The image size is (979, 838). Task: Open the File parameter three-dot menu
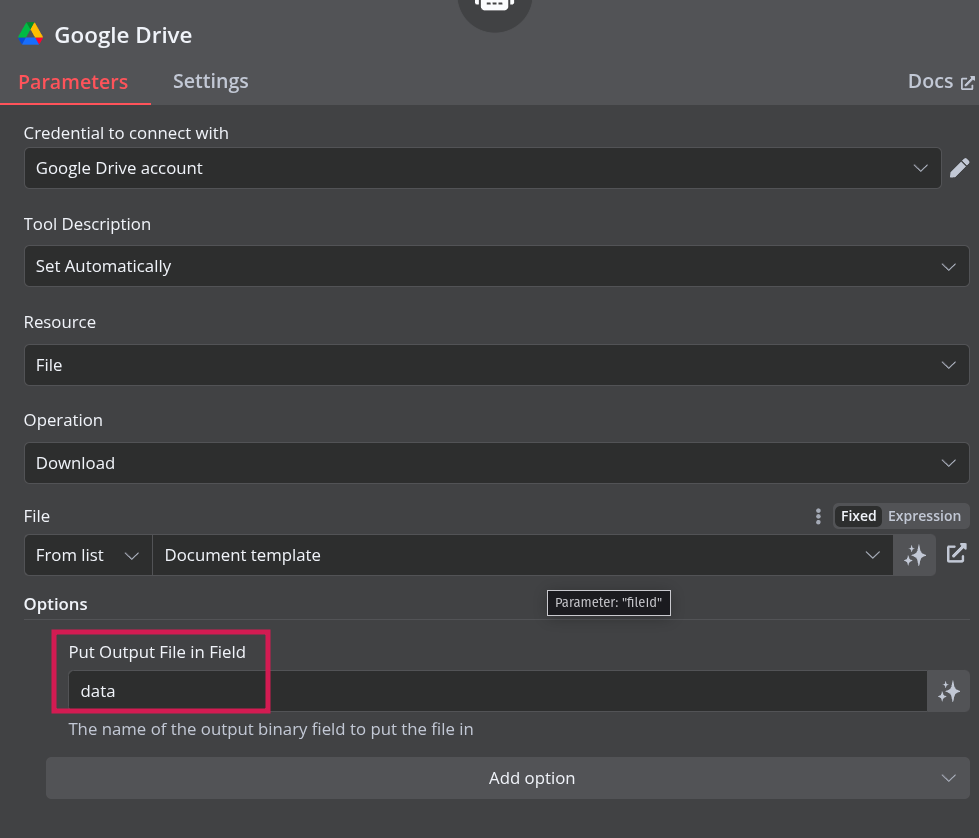click(818, 516)
